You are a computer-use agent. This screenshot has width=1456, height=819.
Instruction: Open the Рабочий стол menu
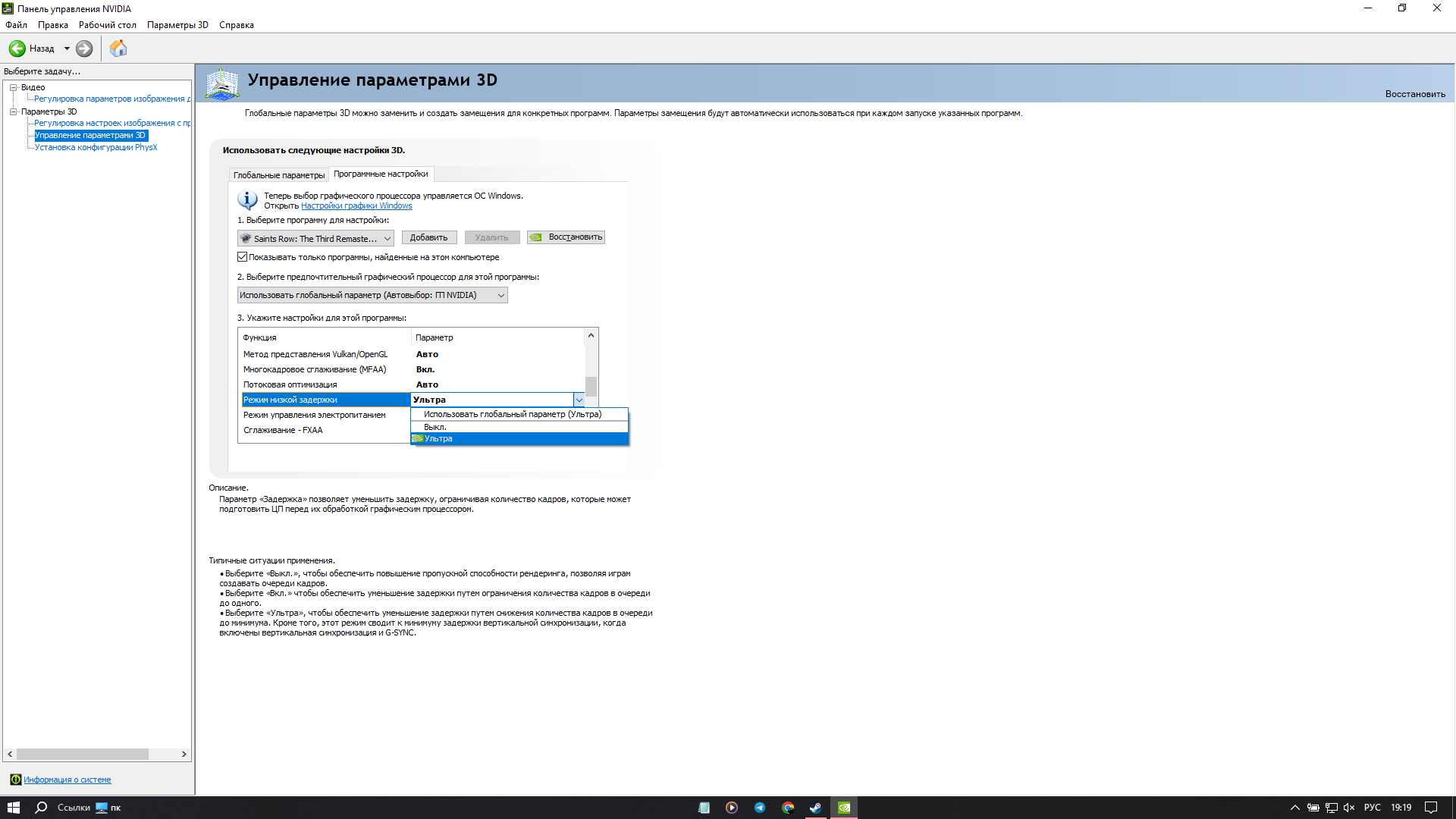coord(108,25)
